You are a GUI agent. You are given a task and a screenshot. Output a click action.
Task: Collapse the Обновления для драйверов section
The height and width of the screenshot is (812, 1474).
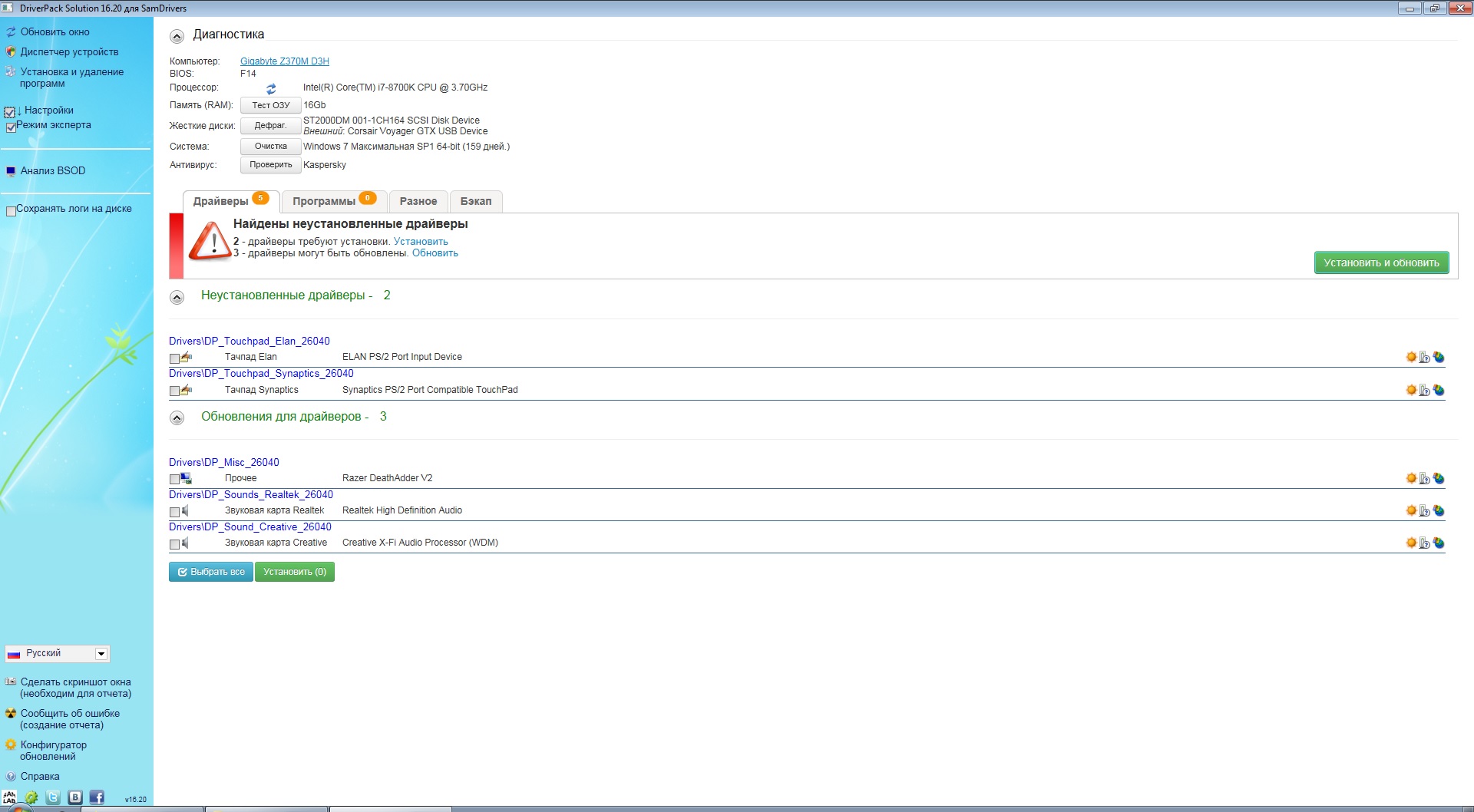pyautogui.click(x=177, y=418)
